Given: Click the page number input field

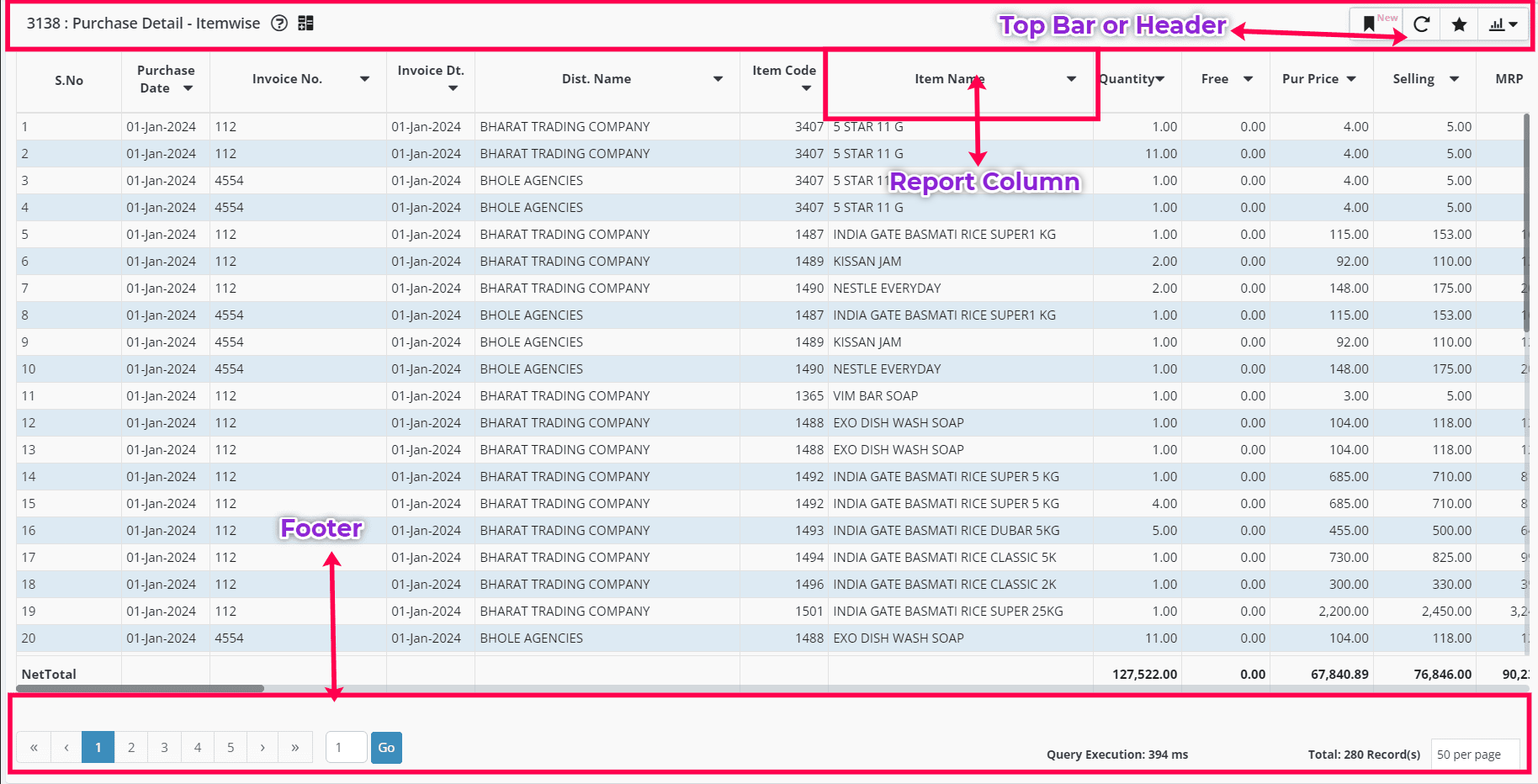Looking at the screenshot, I should (x=347, y=747).
